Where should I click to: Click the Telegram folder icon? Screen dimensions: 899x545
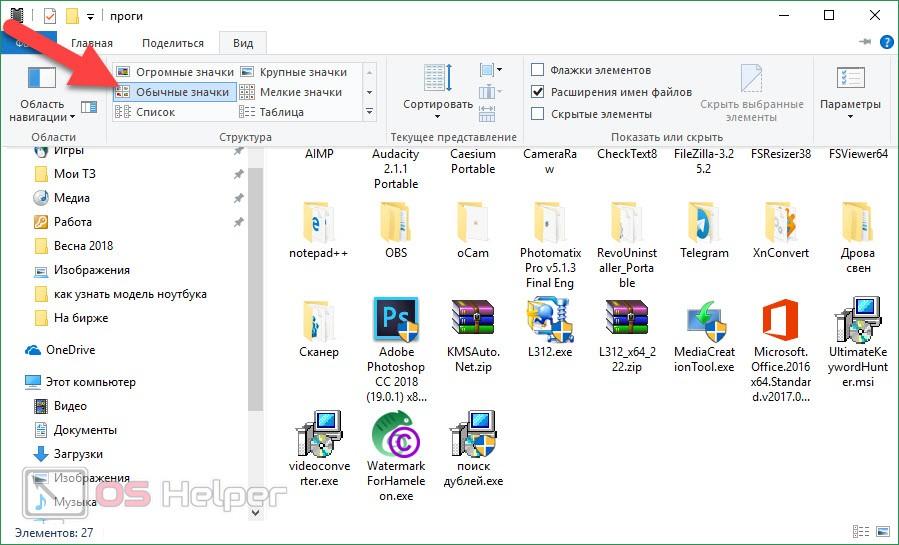point(704,222)
